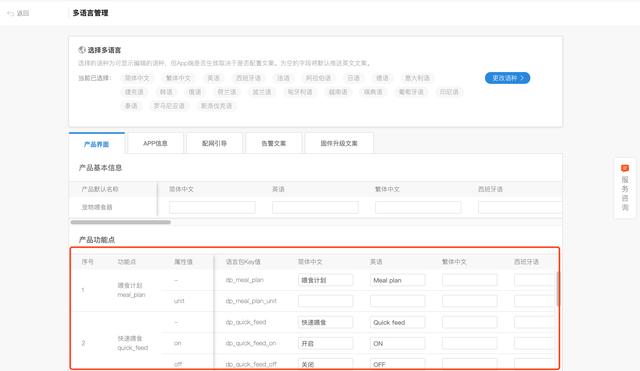Screen dimensions: 640x371
Task: Click the 繁体中文 input for dp_quick_feed_on
Action: coord(469,344)
